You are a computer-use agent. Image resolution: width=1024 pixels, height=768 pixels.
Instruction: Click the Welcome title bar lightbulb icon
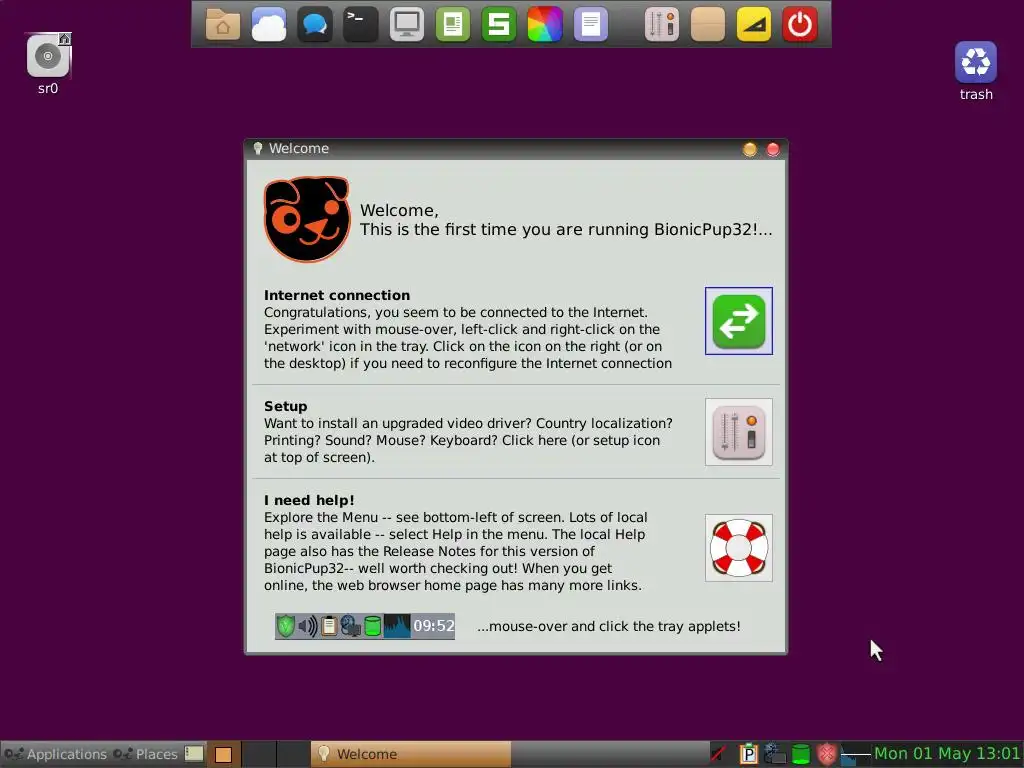[258, 149]
